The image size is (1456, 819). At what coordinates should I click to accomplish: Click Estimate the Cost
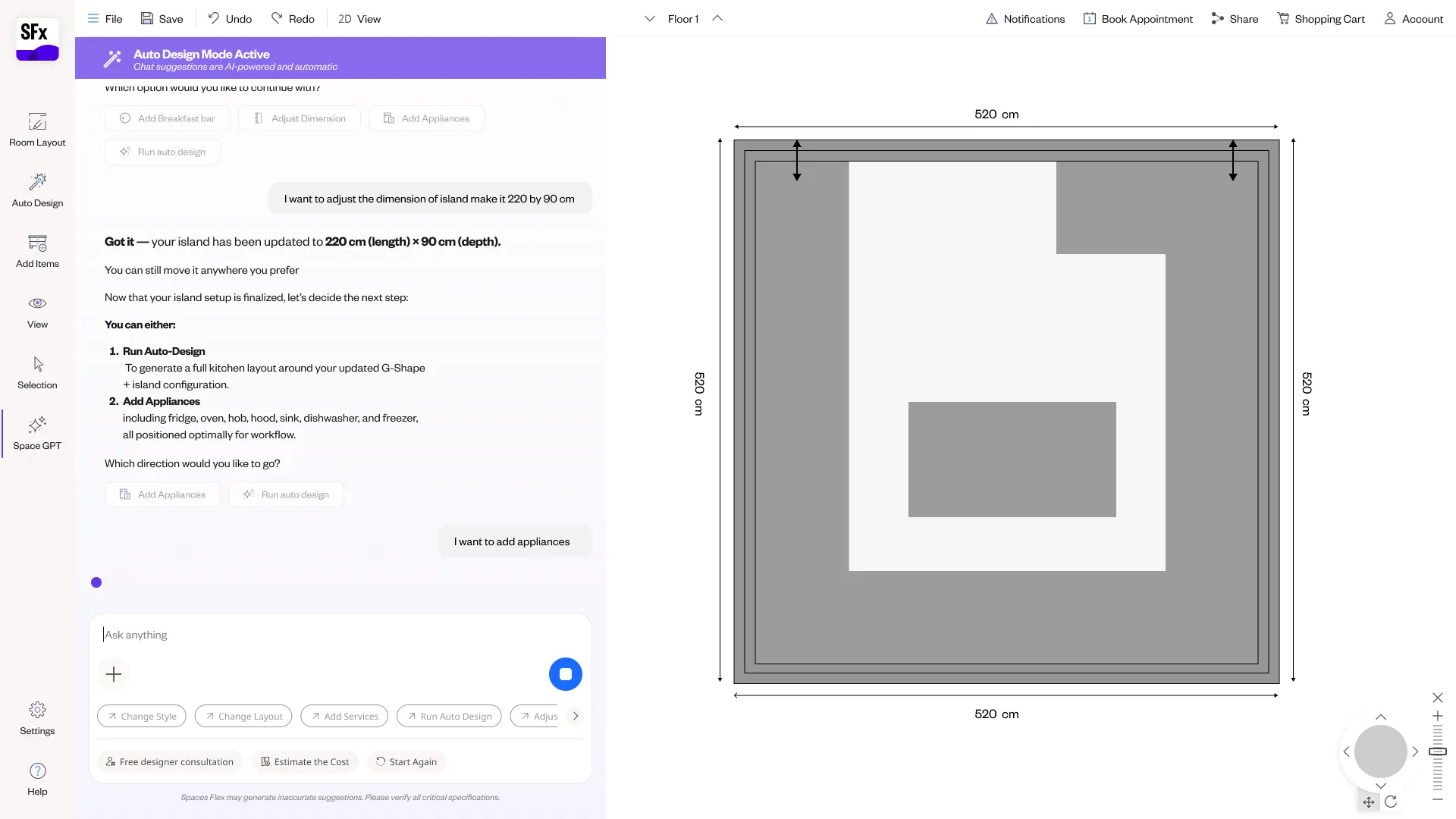305,761
